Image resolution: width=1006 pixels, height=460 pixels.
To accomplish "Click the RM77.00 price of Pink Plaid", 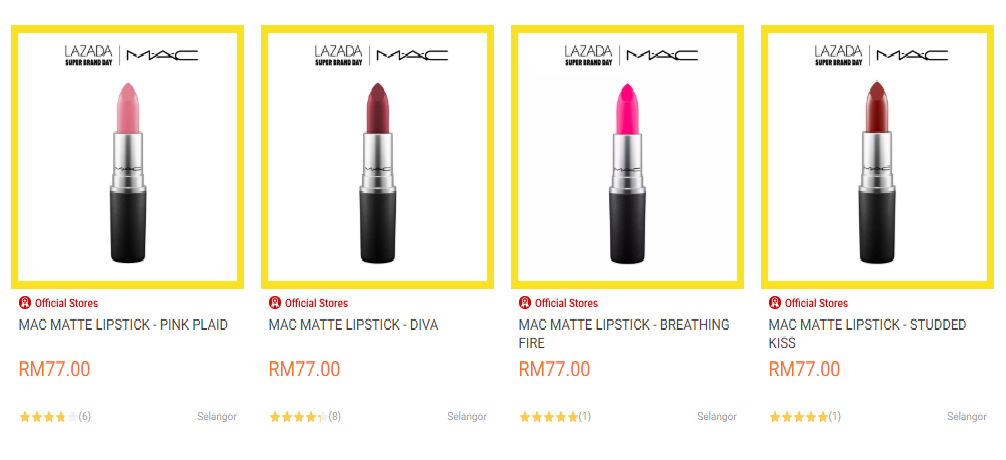I will coord(55,370).
